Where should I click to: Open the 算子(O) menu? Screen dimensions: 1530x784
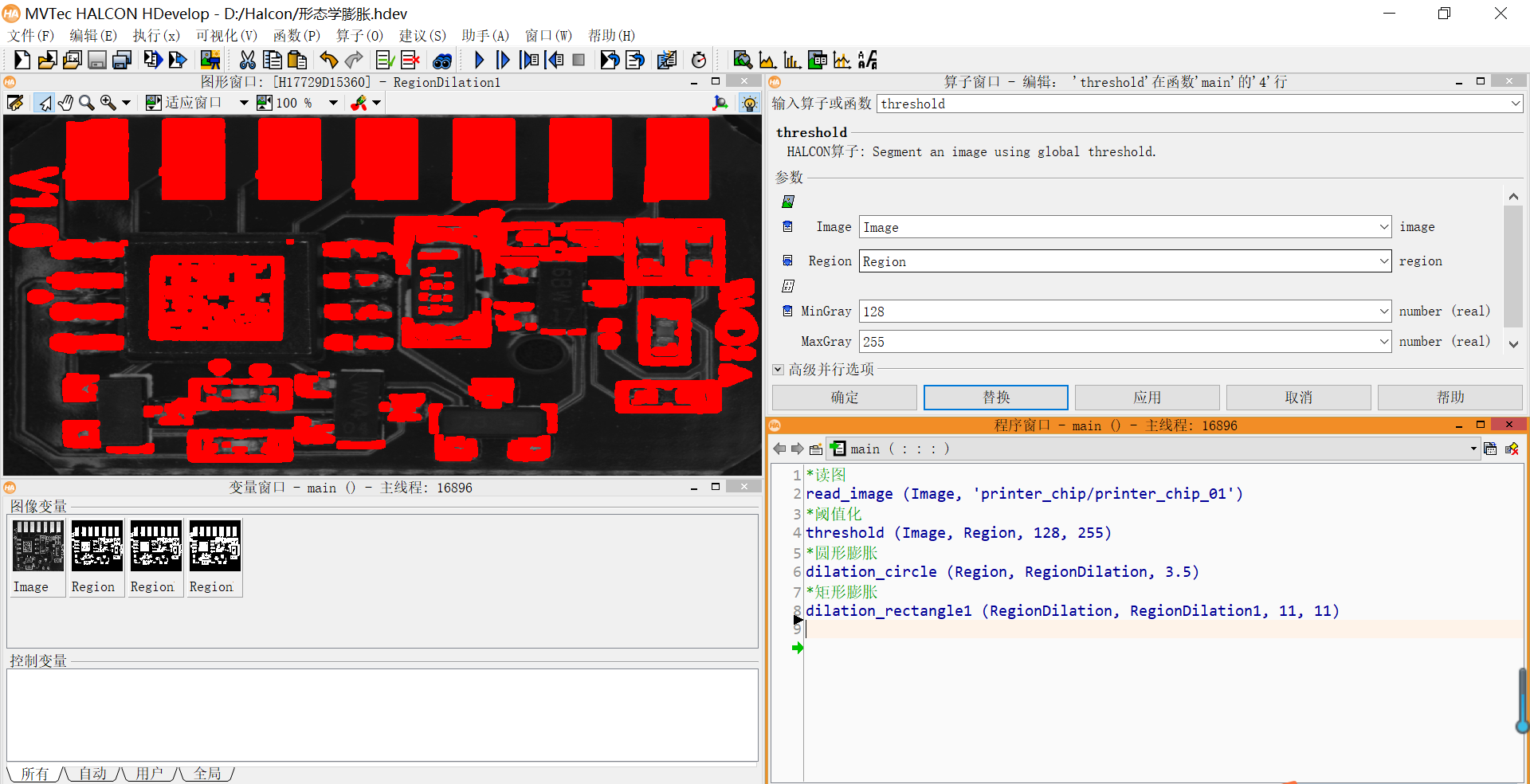359,36
